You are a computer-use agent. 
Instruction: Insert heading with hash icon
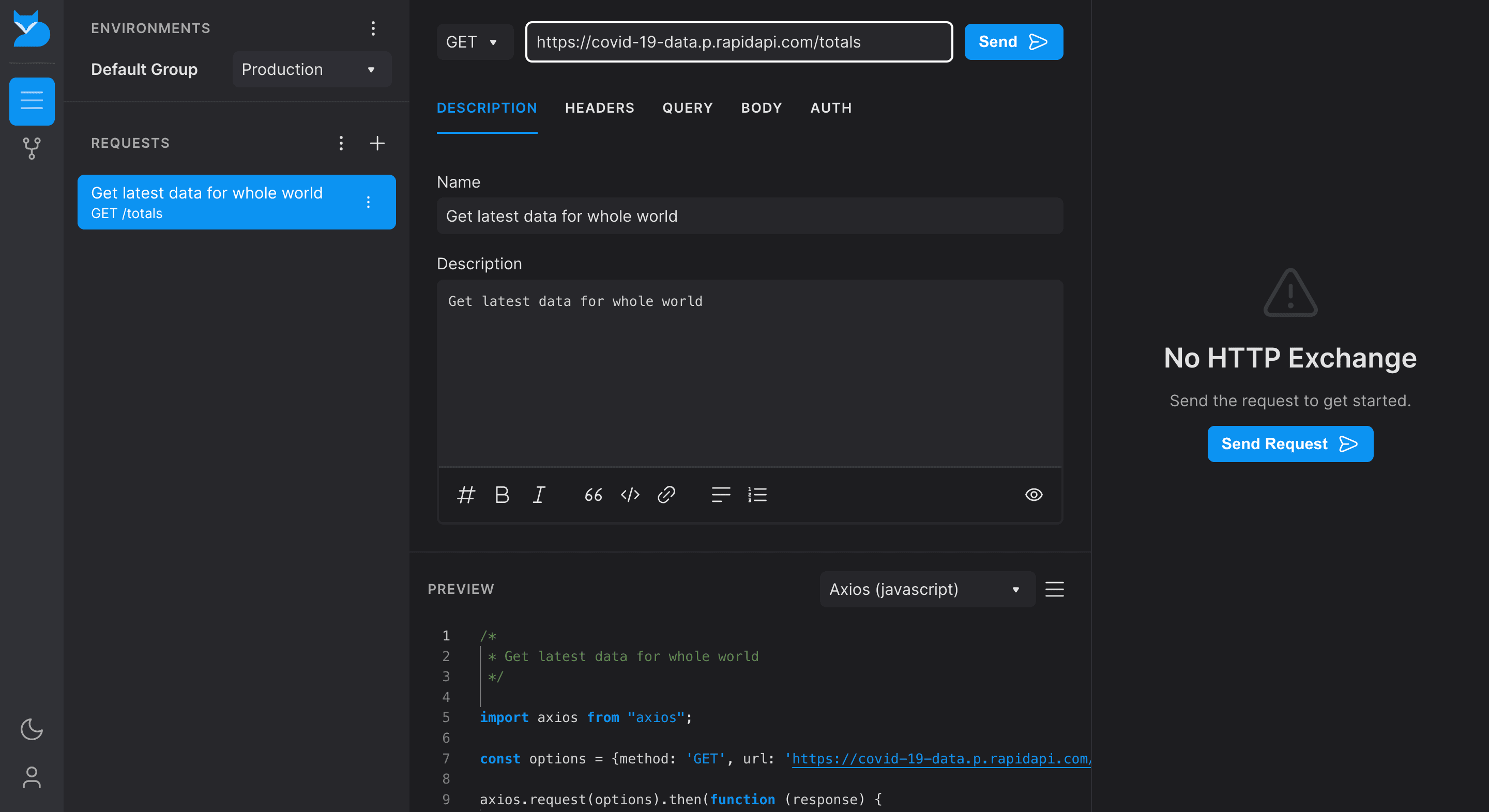(x=466, y=495)
